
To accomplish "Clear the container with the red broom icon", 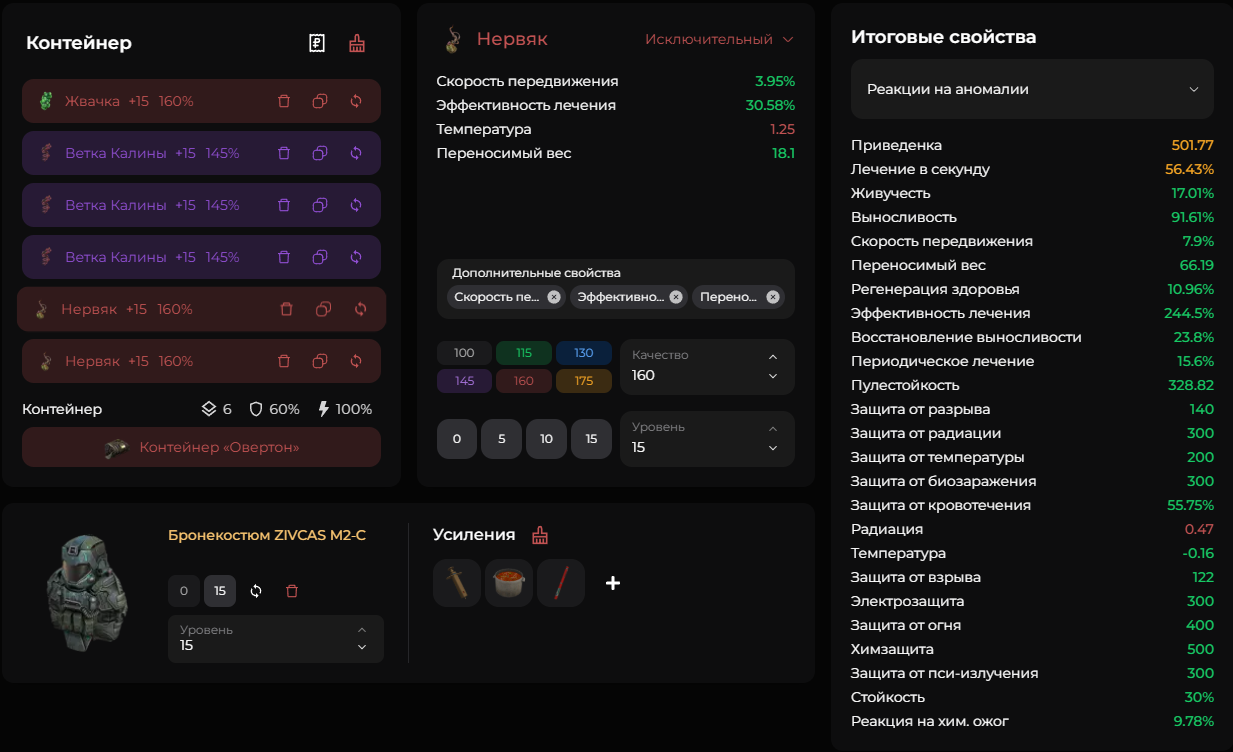I will pos(356,43).
